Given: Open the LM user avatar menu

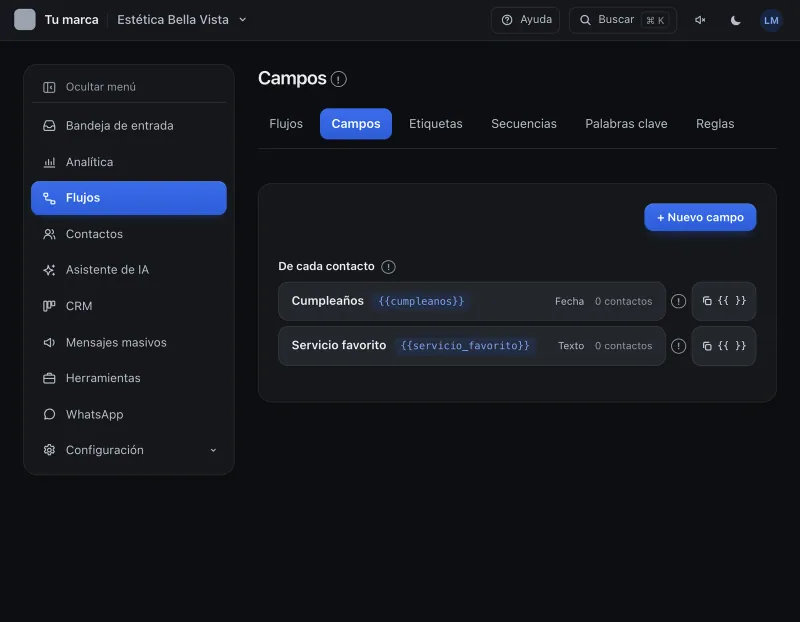Looking at the screenshot, I should [x=771, y=20].
